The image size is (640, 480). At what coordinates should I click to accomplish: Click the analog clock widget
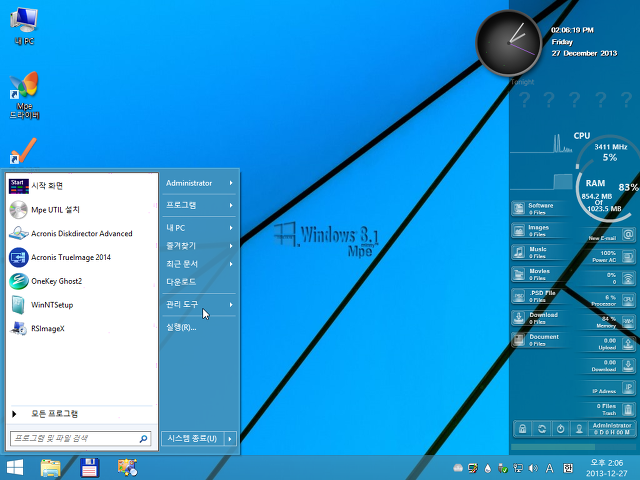click(x=509, y=43)
